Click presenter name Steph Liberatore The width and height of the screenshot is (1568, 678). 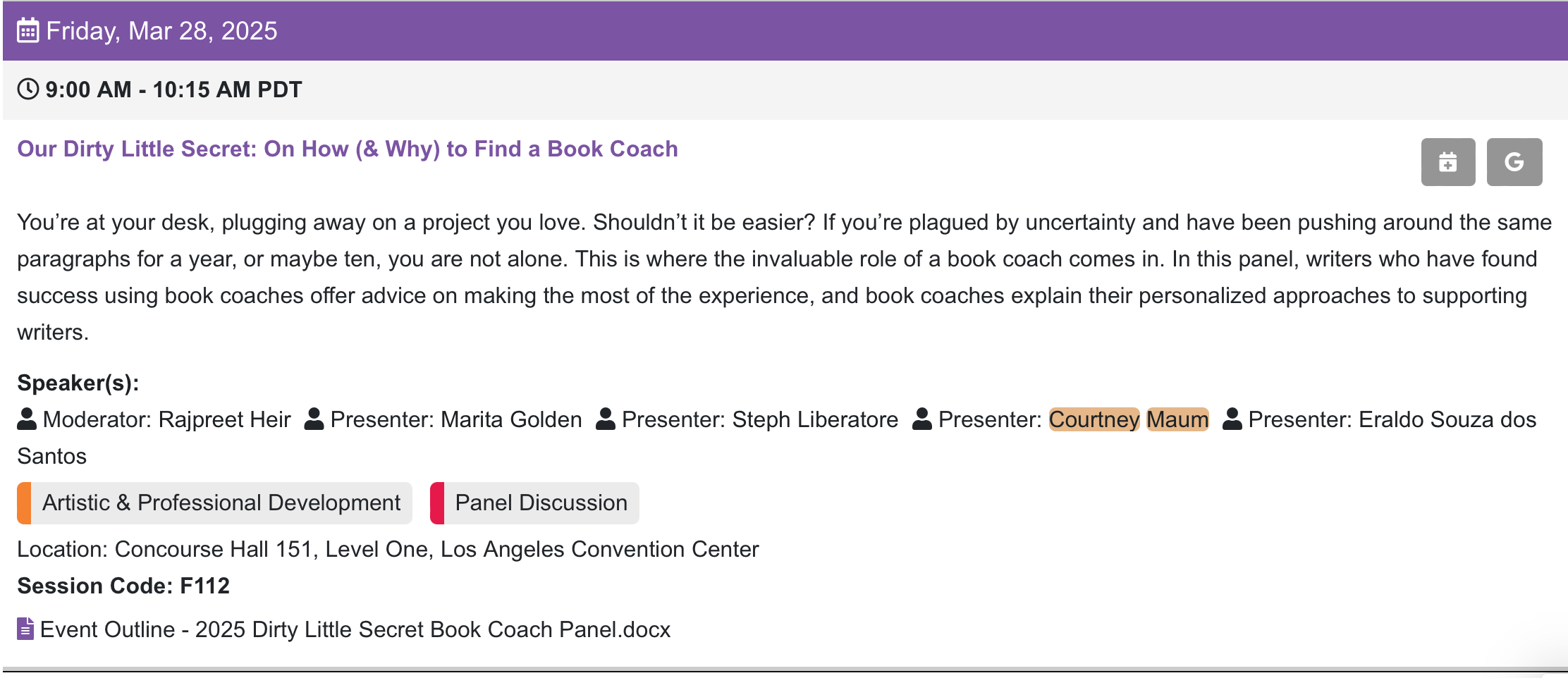(815, 419)
